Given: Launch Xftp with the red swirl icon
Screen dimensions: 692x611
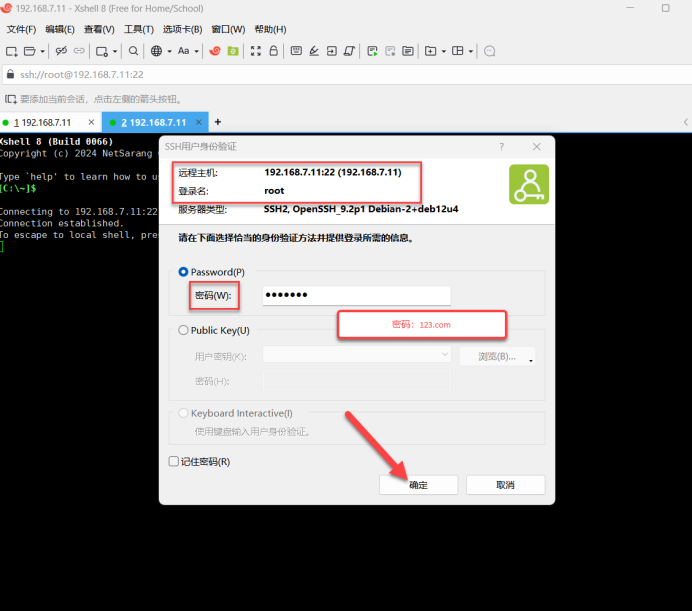Looking at the screenshot, I should pyautogui.click(x=213, y=51).
